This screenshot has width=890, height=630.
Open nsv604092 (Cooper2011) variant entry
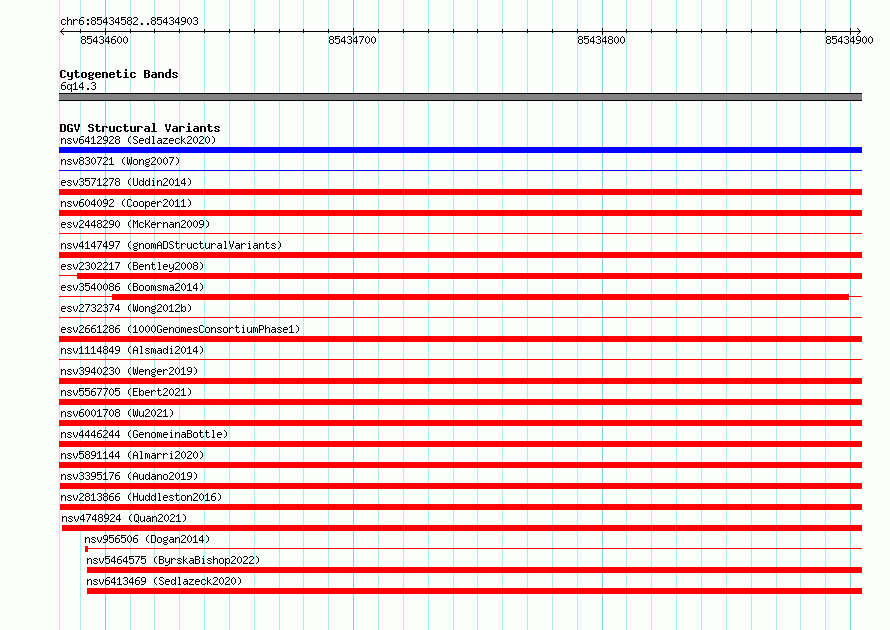pyautogui.click(x=126, y=203)
